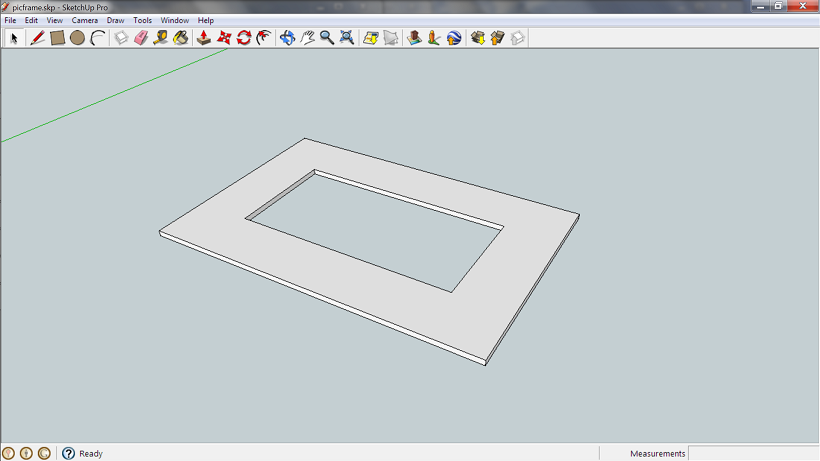Select the pink Eraser tool
820x461 pixels.
pyautogui.click(x=141, y=38)
